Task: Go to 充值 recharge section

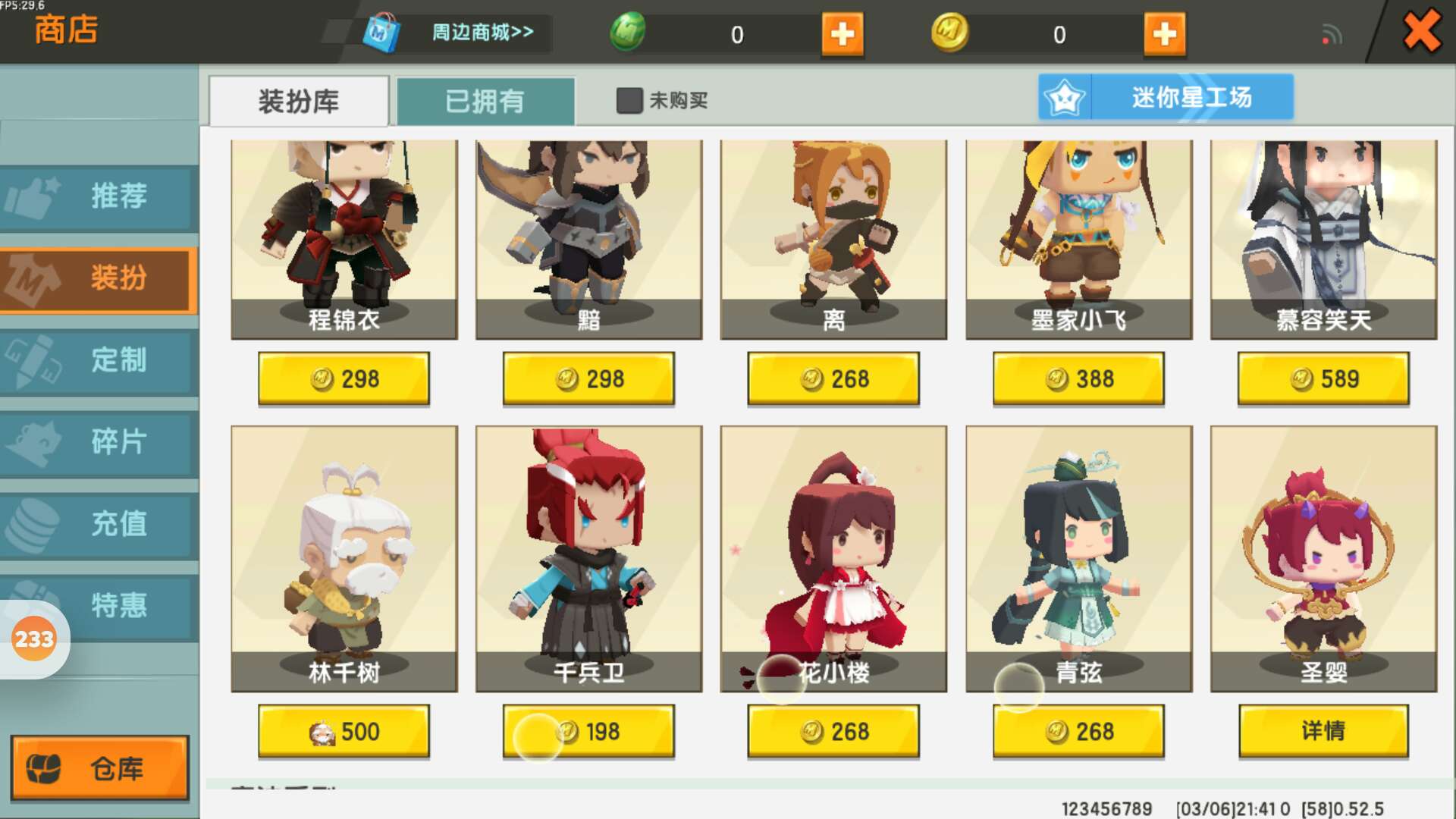Action: pyautogui.click(x=99, y=524)
